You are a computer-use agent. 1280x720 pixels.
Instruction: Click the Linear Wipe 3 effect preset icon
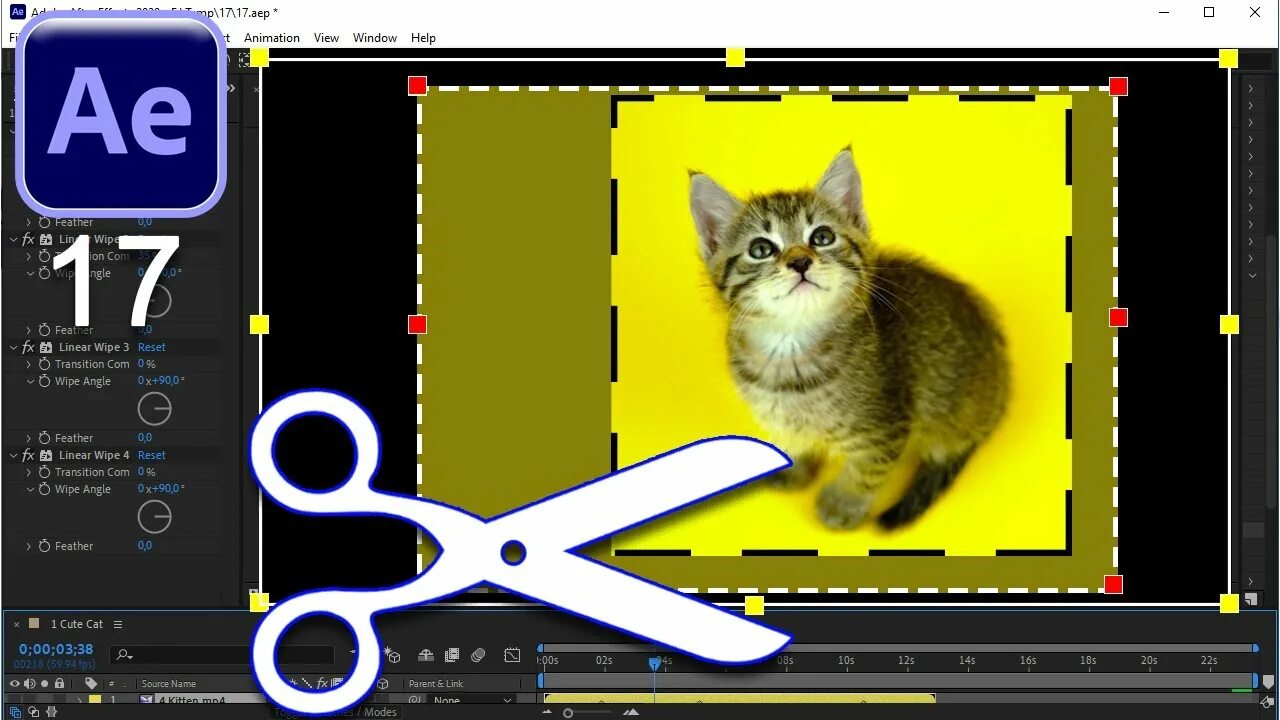point(46,347)
